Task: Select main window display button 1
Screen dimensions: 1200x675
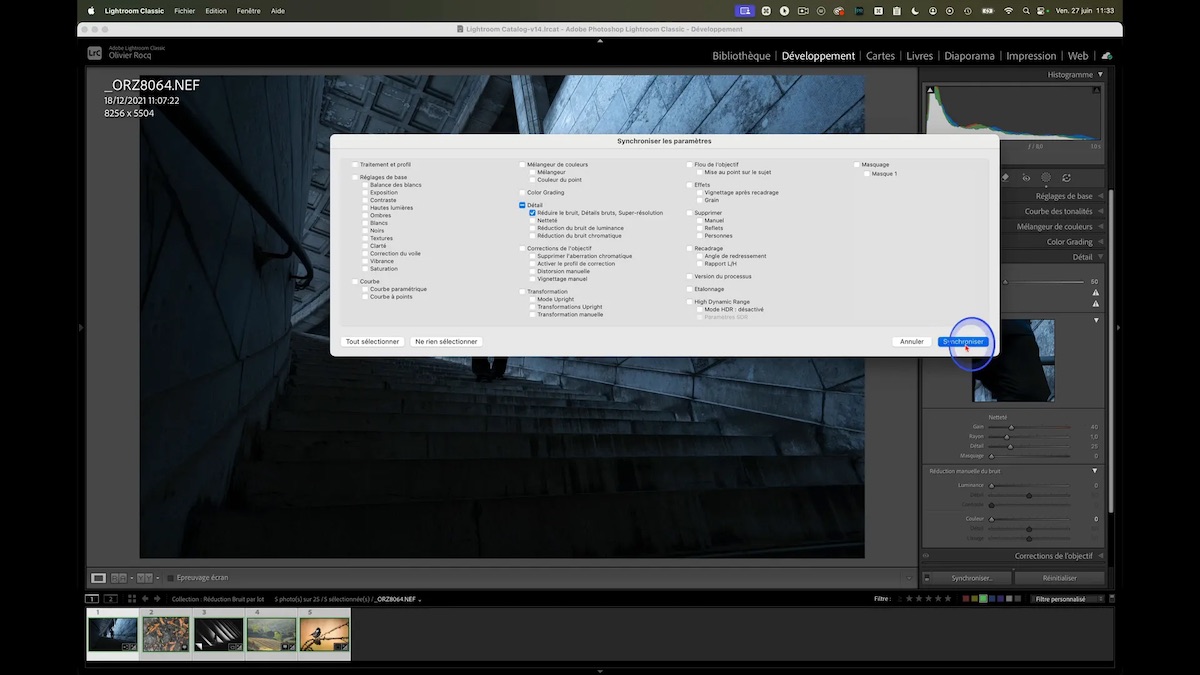Action: click(x=92, y=599)
